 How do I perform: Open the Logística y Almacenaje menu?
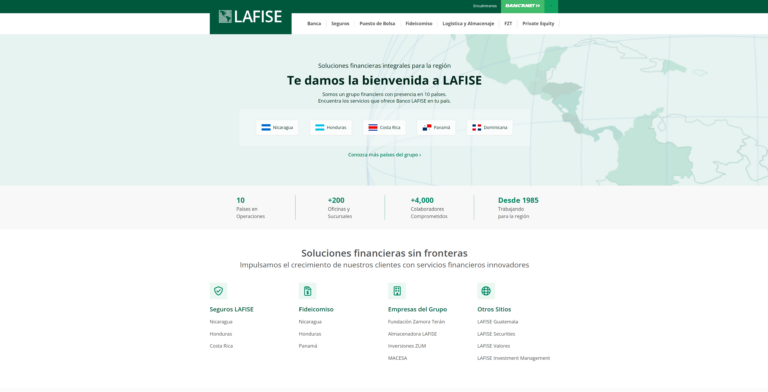click(x=468, y=24)
